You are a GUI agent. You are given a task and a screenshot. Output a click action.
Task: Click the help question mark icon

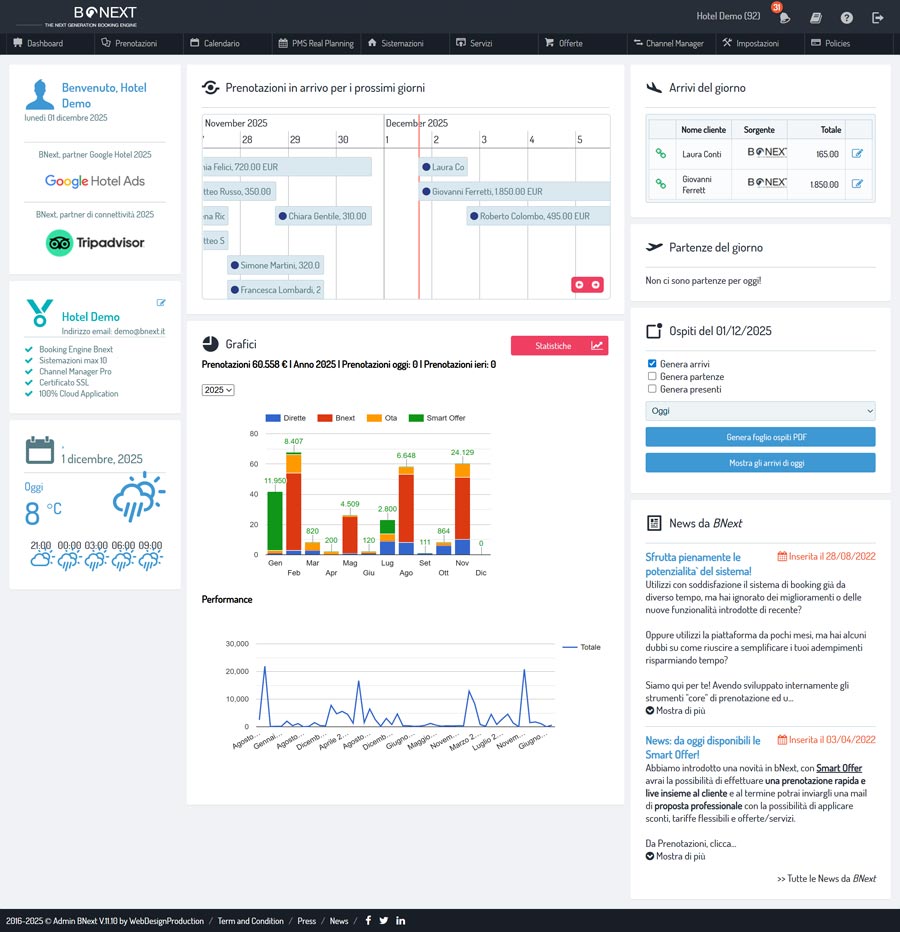point(847,17)
